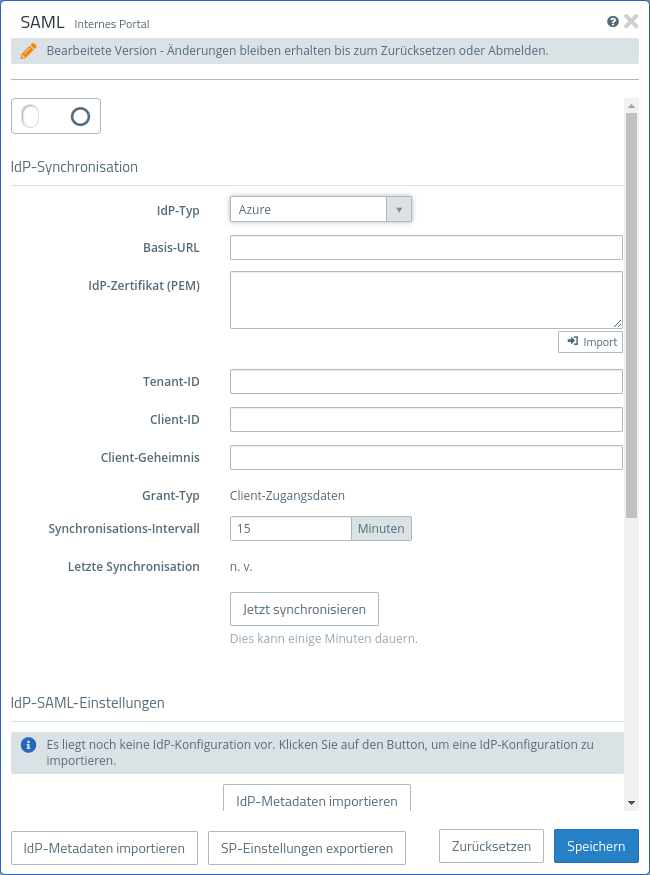Toggle the SAML enable switch
This screenshot has width=650, height=875.
click(56, 117)
